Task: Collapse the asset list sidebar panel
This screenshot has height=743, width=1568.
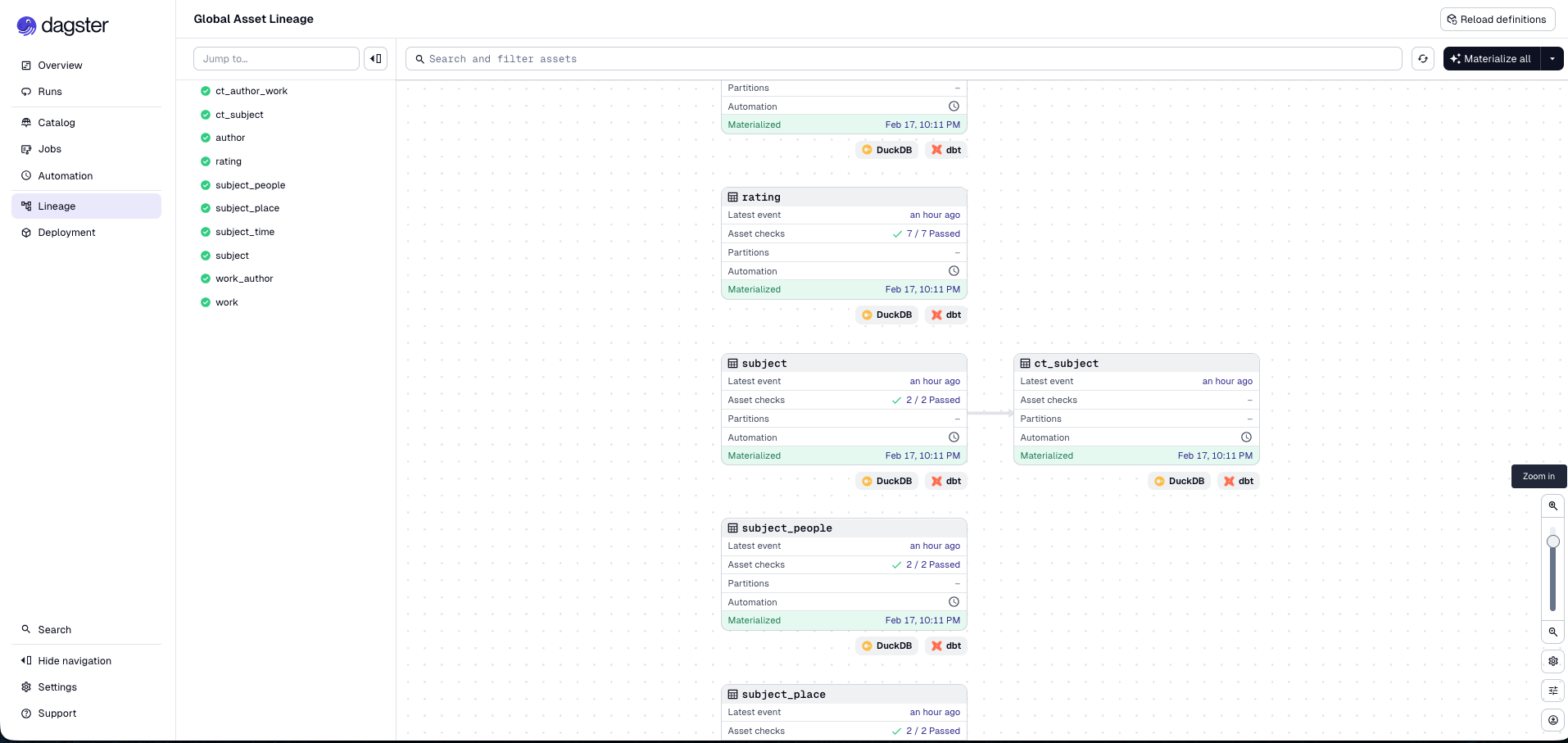Action: tap(375, 59)
